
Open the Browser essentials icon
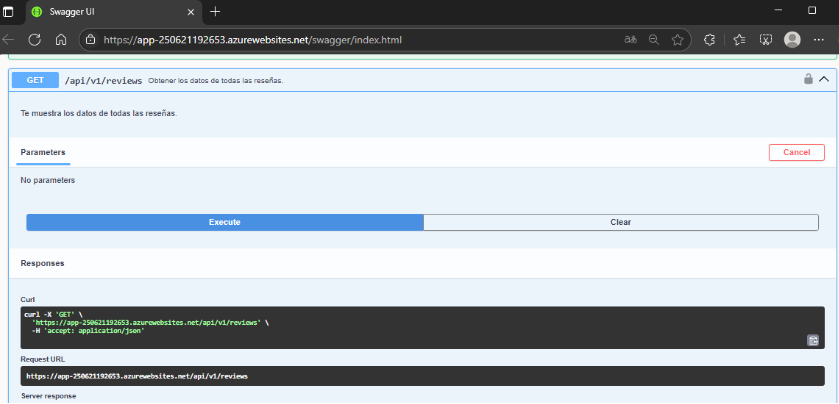(766, 40)
